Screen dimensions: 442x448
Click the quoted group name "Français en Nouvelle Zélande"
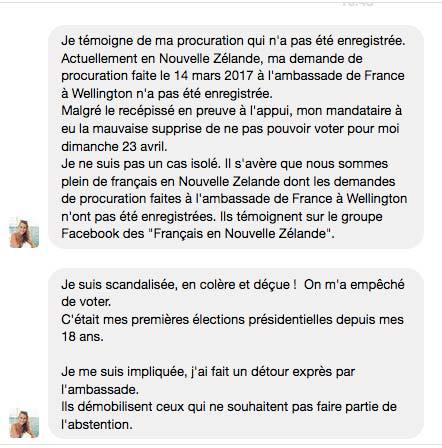239,233
